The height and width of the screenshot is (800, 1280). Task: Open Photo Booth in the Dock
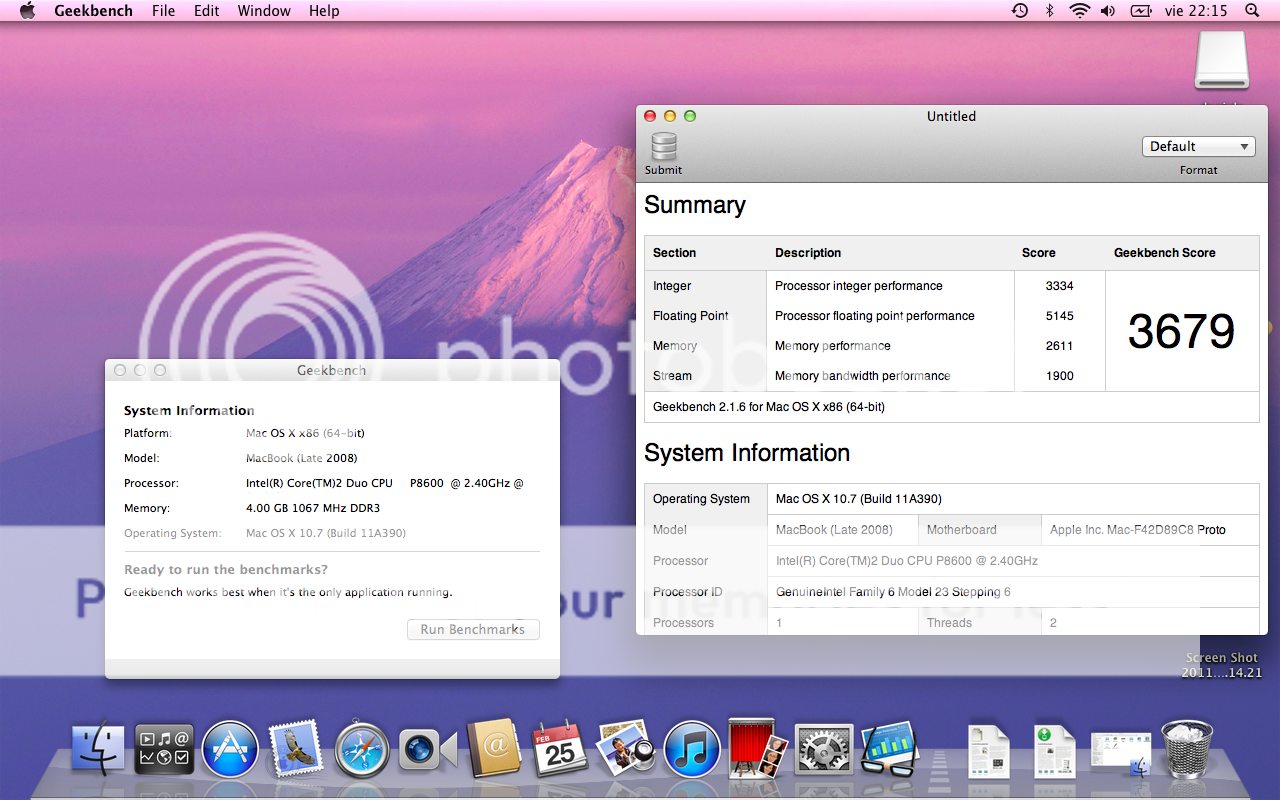[x=757, y=748]
